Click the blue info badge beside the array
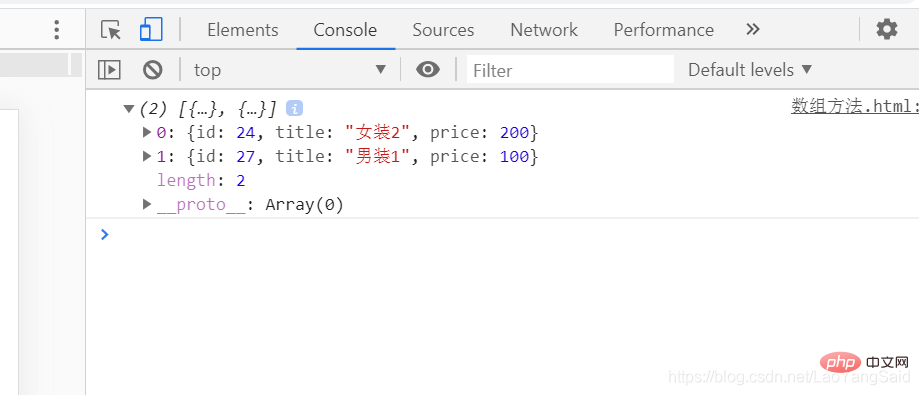This screenshot has height=395, width=919. tap(294, 108)
